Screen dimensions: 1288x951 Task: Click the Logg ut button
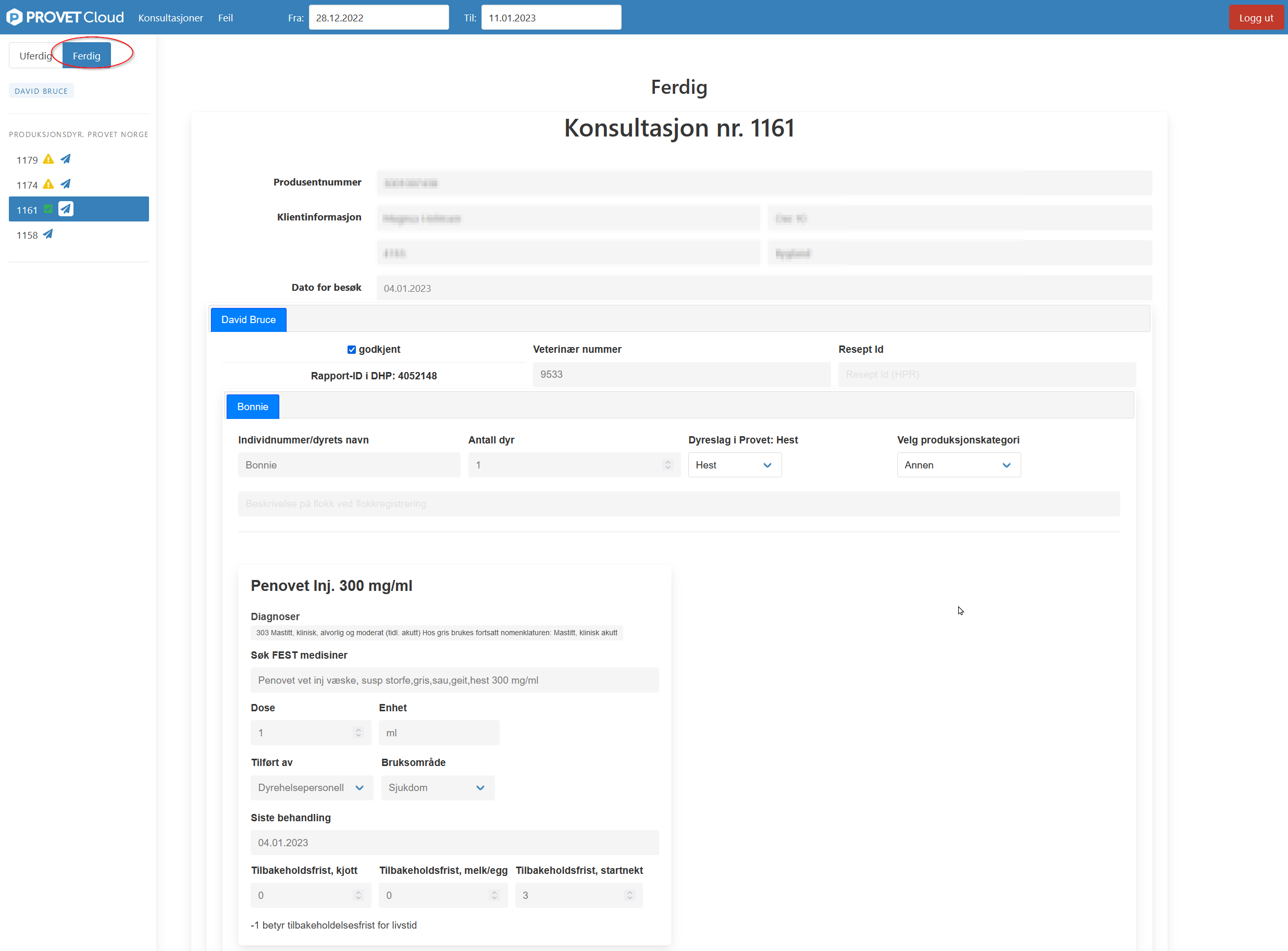tap(1256, 18)
